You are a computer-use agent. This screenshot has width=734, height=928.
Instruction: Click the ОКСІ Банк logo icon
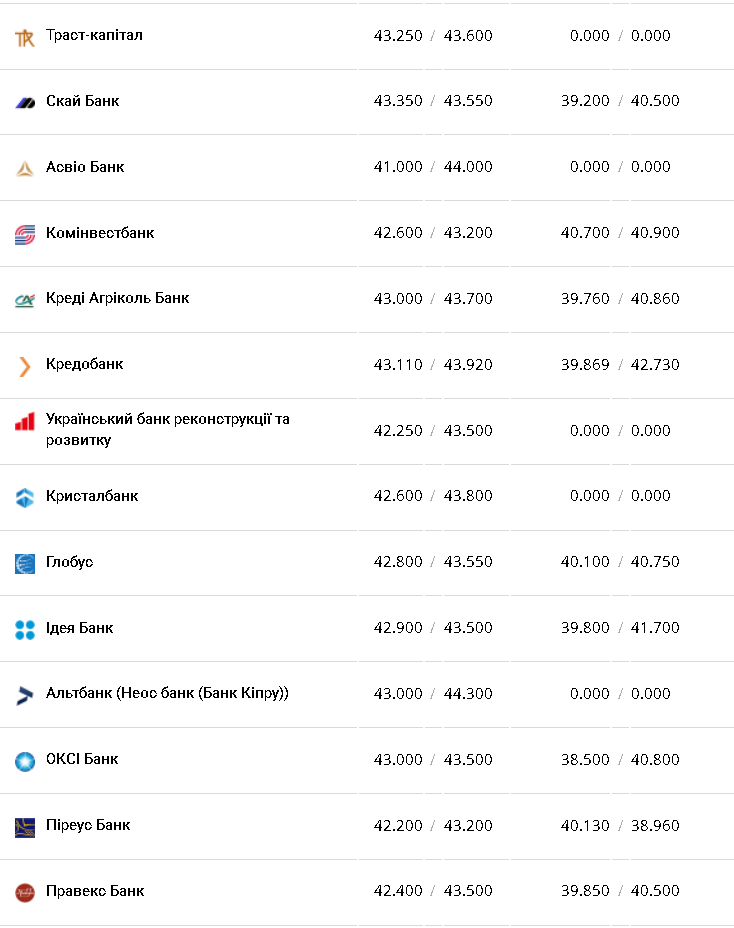click(25, 761)
